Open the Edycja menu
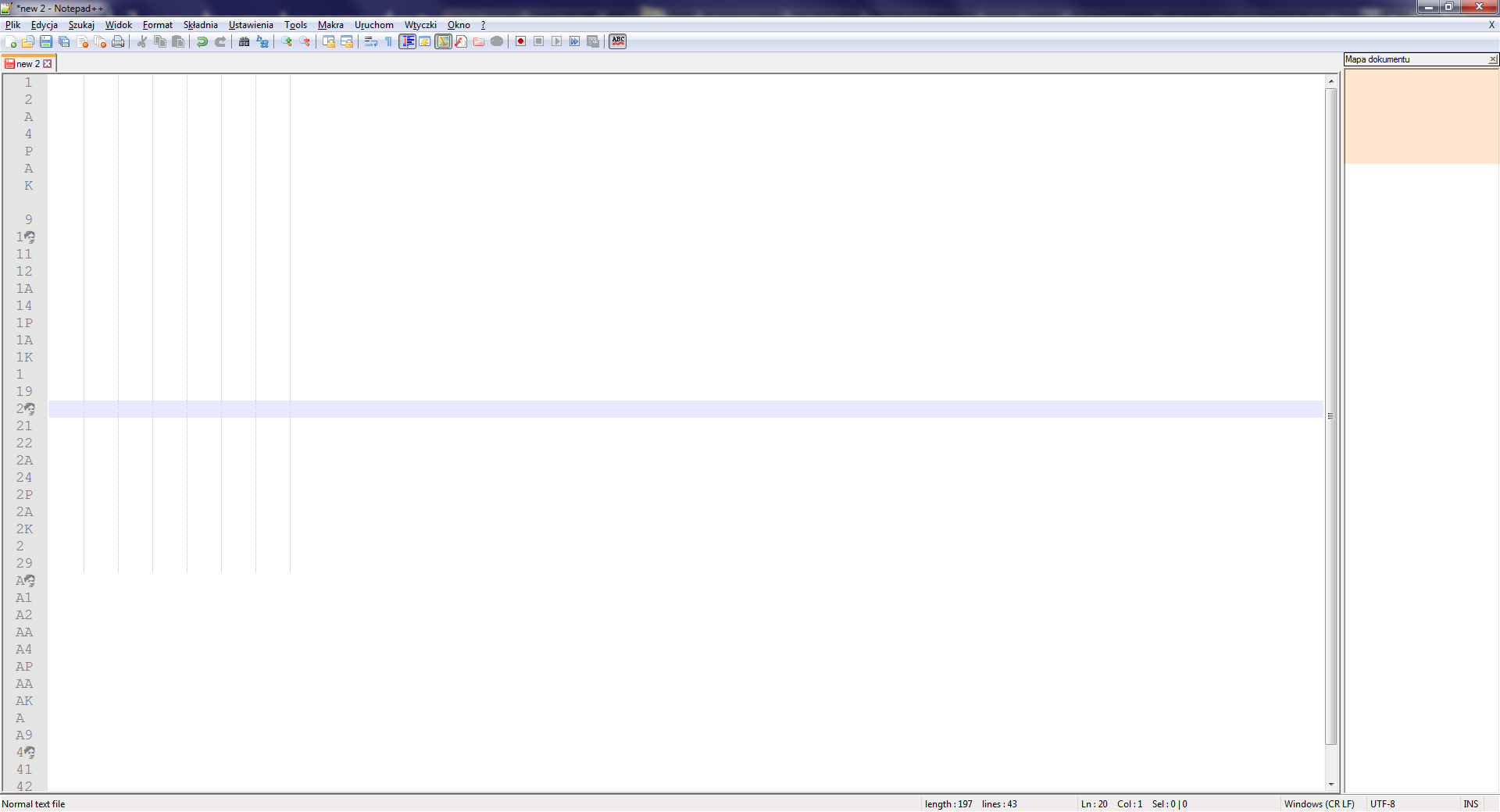Screen dimensions: 1500x812 coord(44,25)
